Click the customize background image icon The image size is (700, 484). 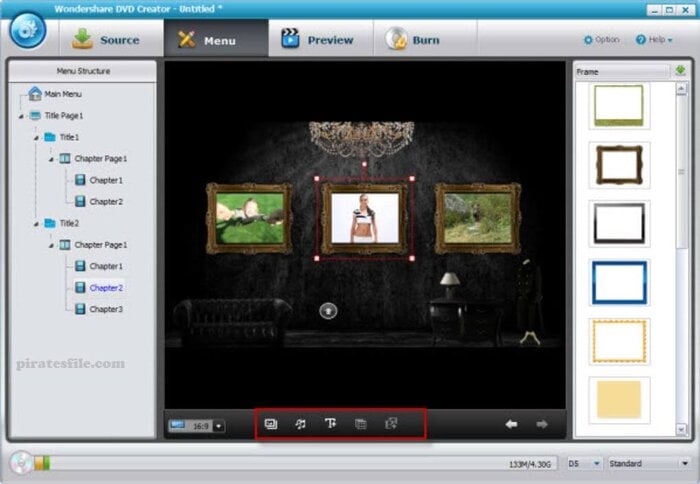pyautogui.click(x=271, y=424)
